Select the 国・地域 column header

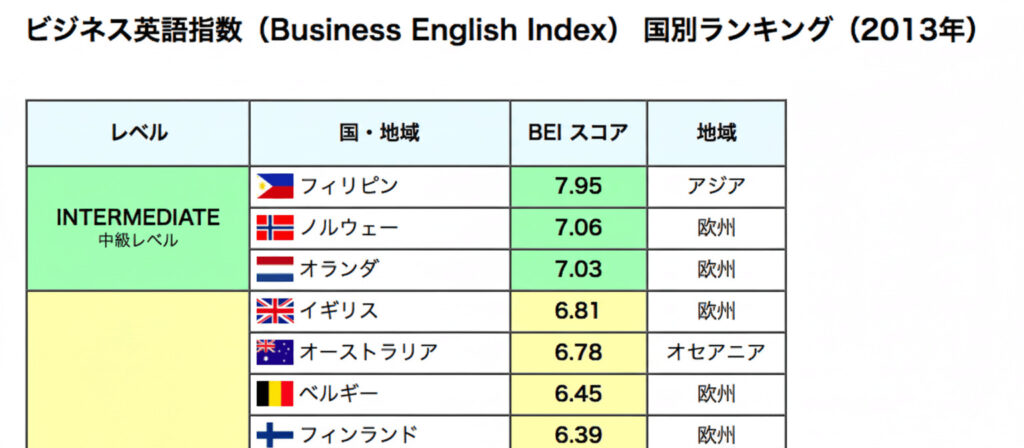click(379, 133)
